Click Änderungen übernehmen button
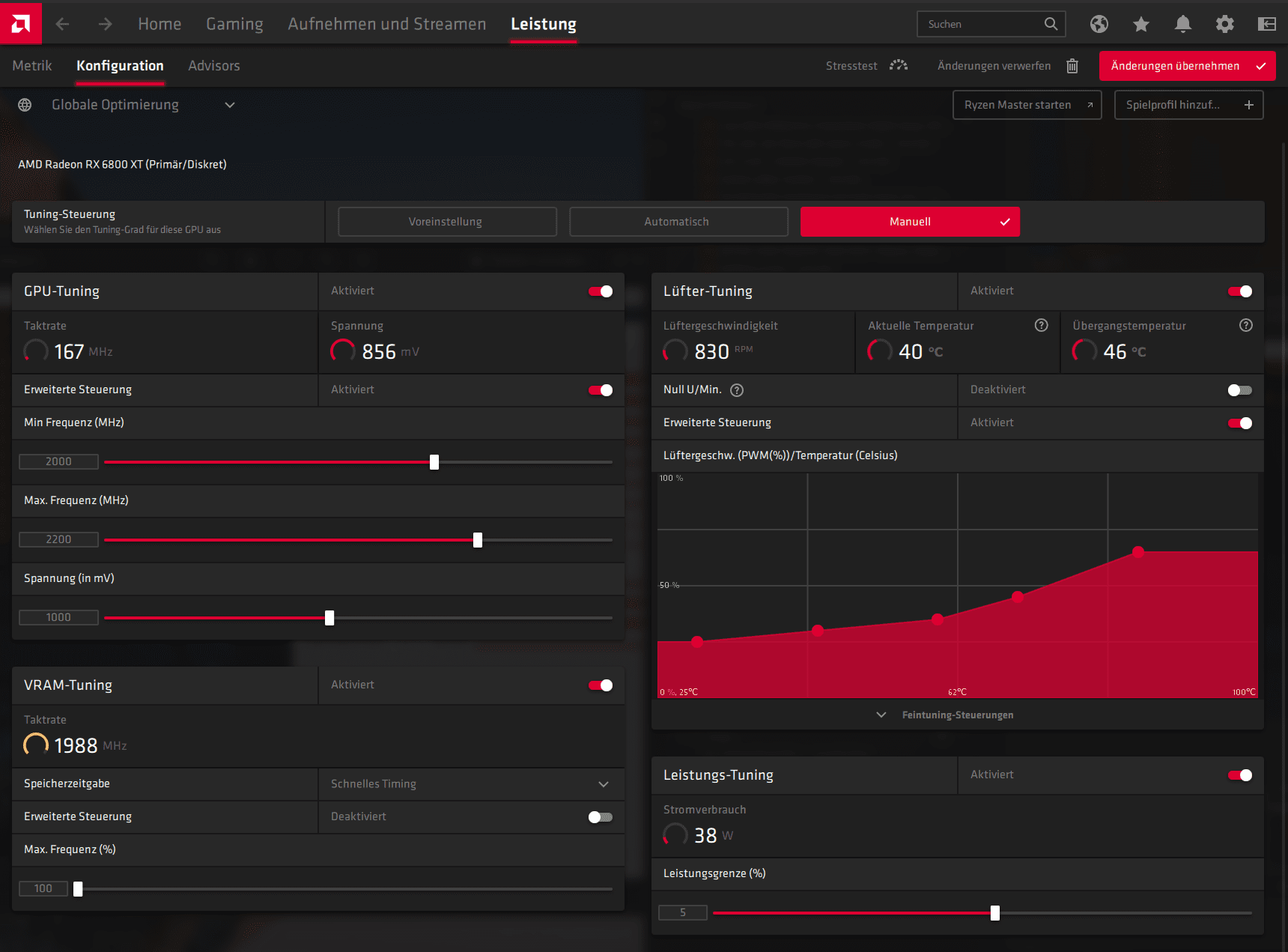Screen dimensions: 1288x952 coord(1187,66)
